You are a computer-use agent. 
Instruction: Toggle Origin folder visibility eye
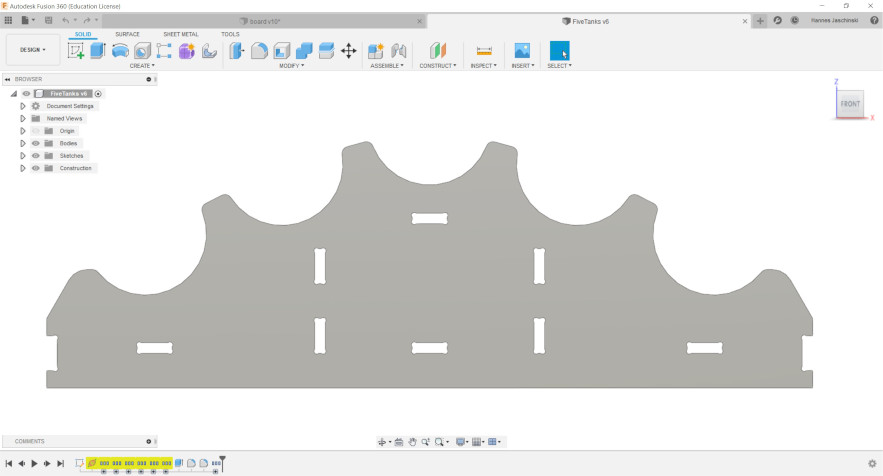pos(36,131)
